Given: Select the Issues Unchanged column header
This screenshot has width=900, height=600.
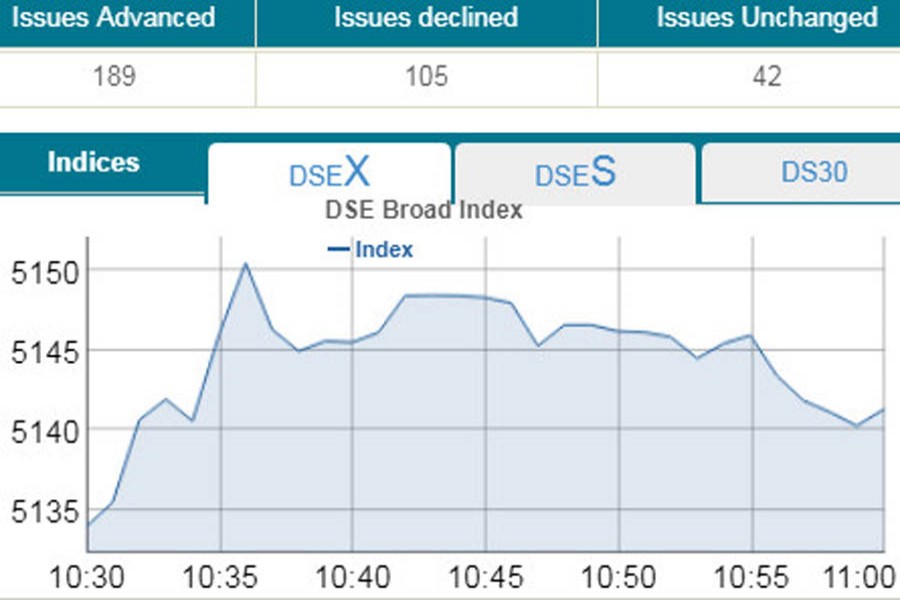Looking at the screenshot, I should click(767, 18).
